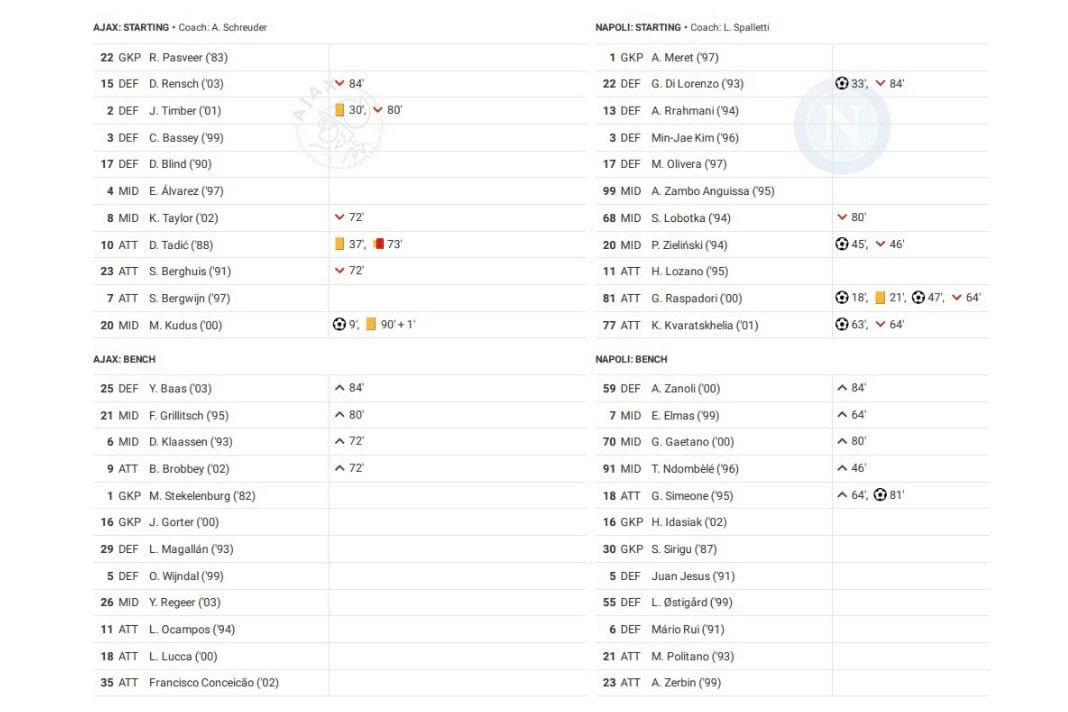Click Kudus's 9' goal ball icon
1068x712 pixels.
[339, 324]
